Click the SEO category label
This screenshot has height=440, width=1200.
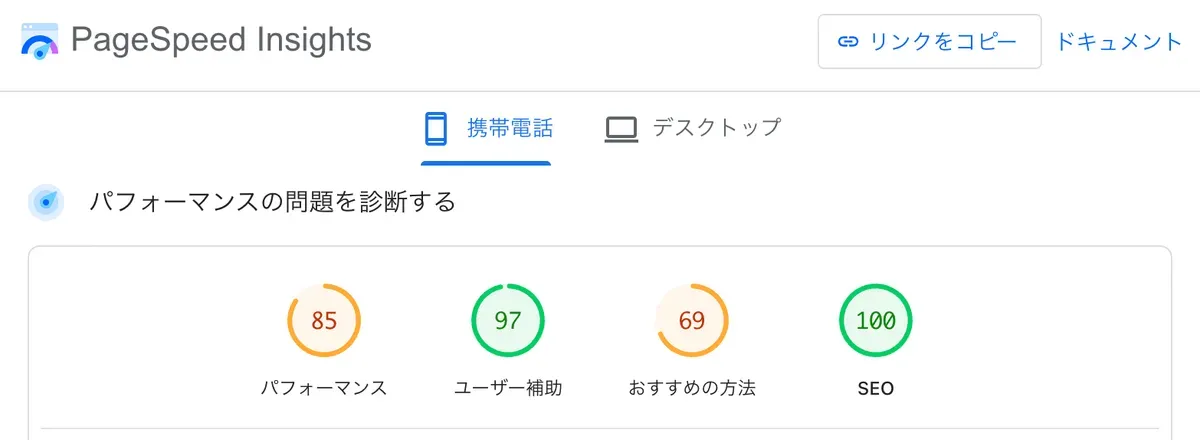coord(876,388)
